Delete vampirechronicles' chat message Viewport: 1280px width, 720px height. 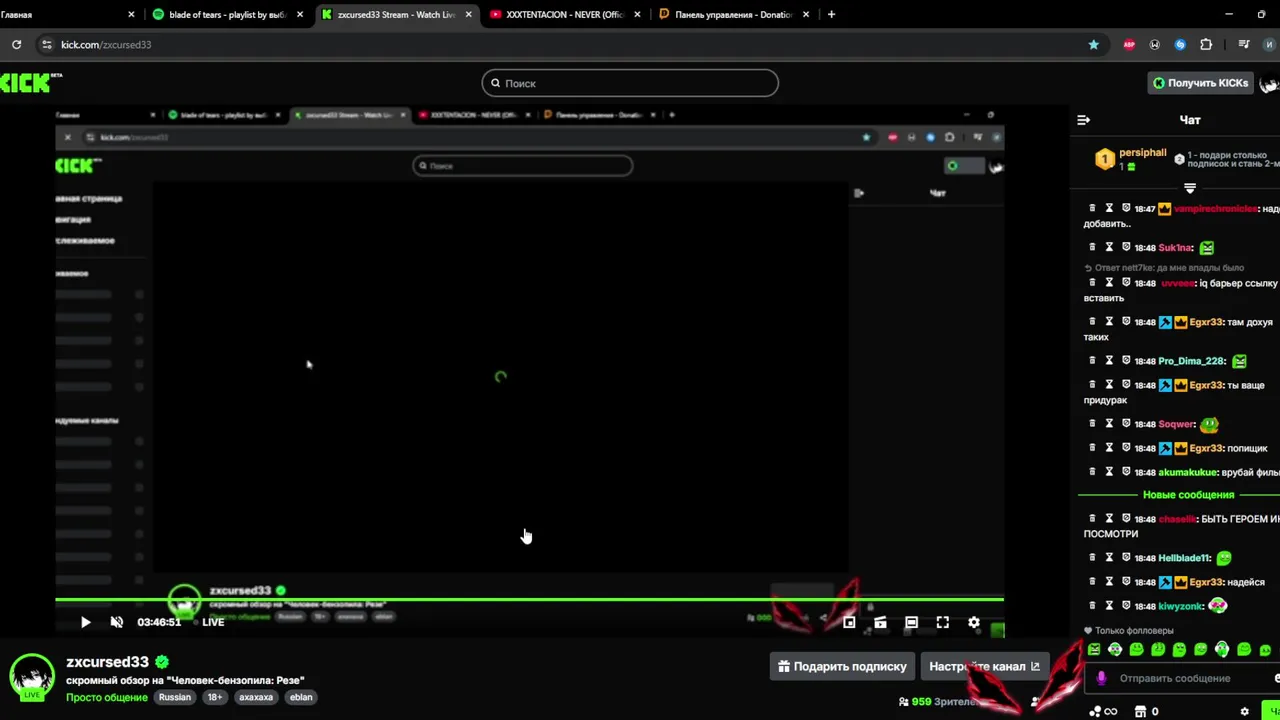point(1091,208)
